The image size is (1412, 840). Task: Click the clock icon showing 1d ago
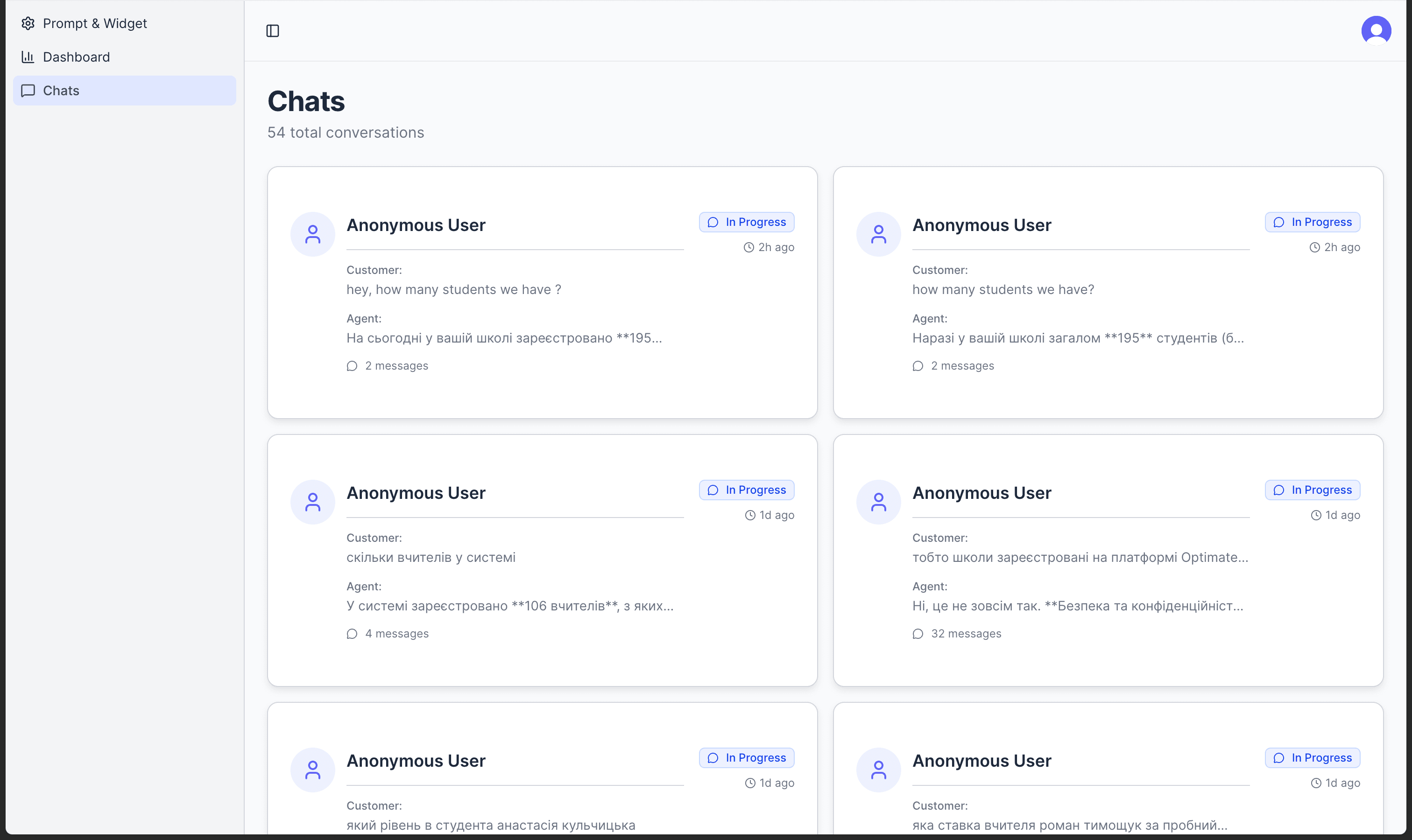(750, 515)
